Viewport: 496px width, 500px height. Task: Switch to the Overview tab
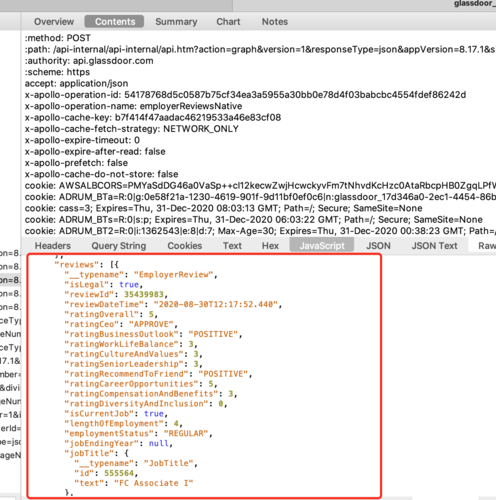54,22
